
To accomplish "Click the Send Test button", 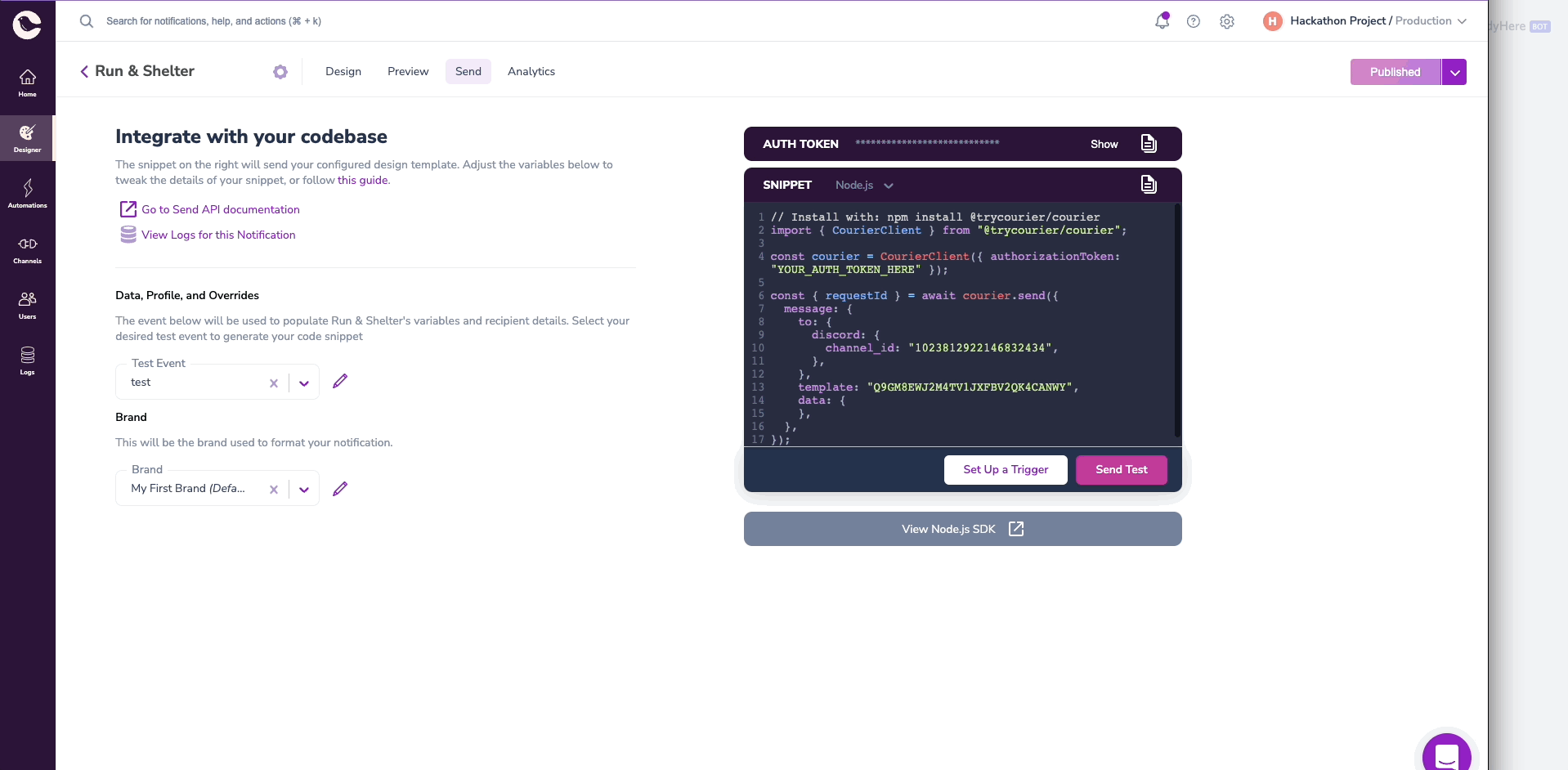I will point(1122,469).
